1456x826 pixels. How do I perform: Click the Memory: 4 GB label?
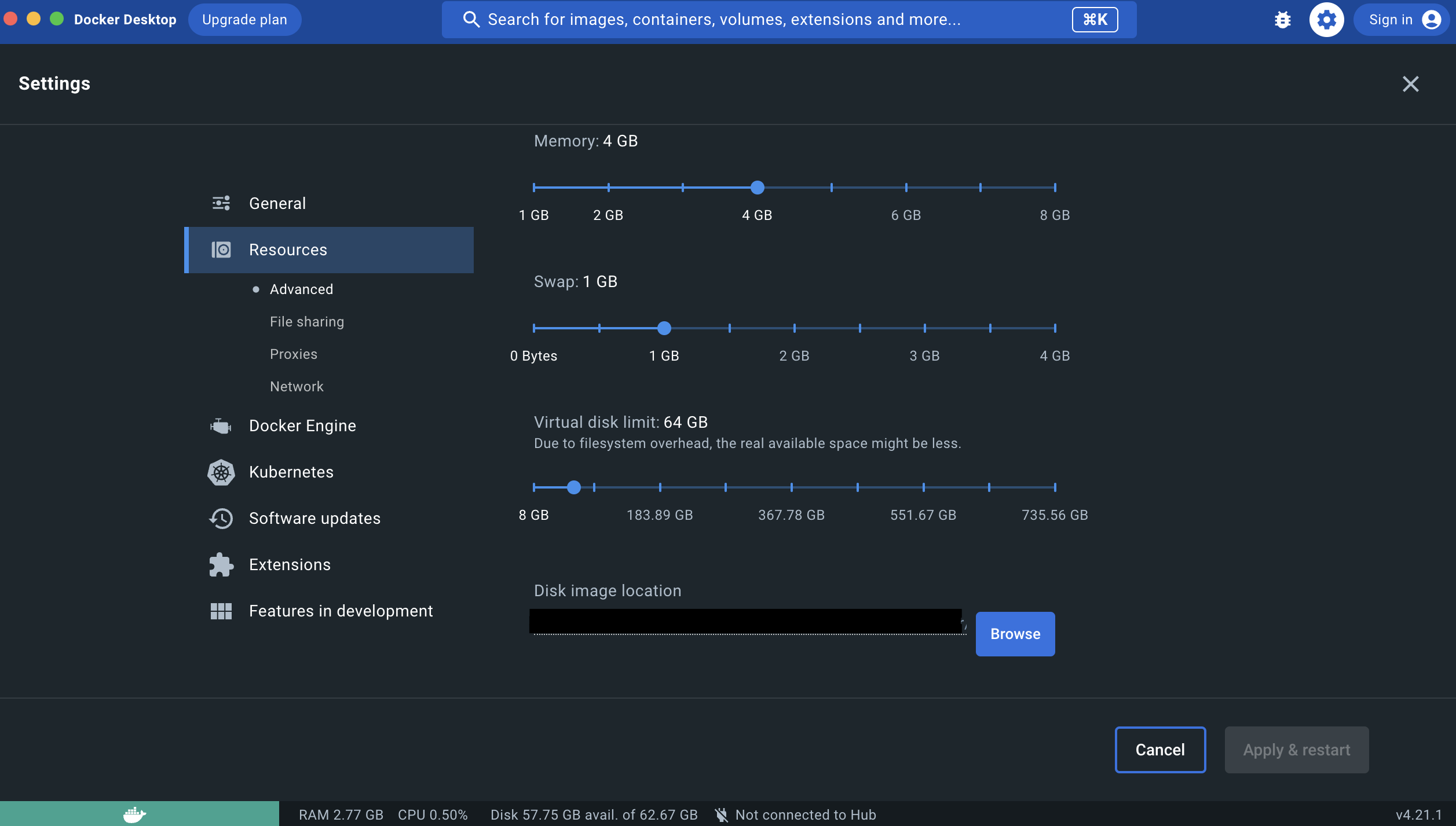tap(586, 141)
